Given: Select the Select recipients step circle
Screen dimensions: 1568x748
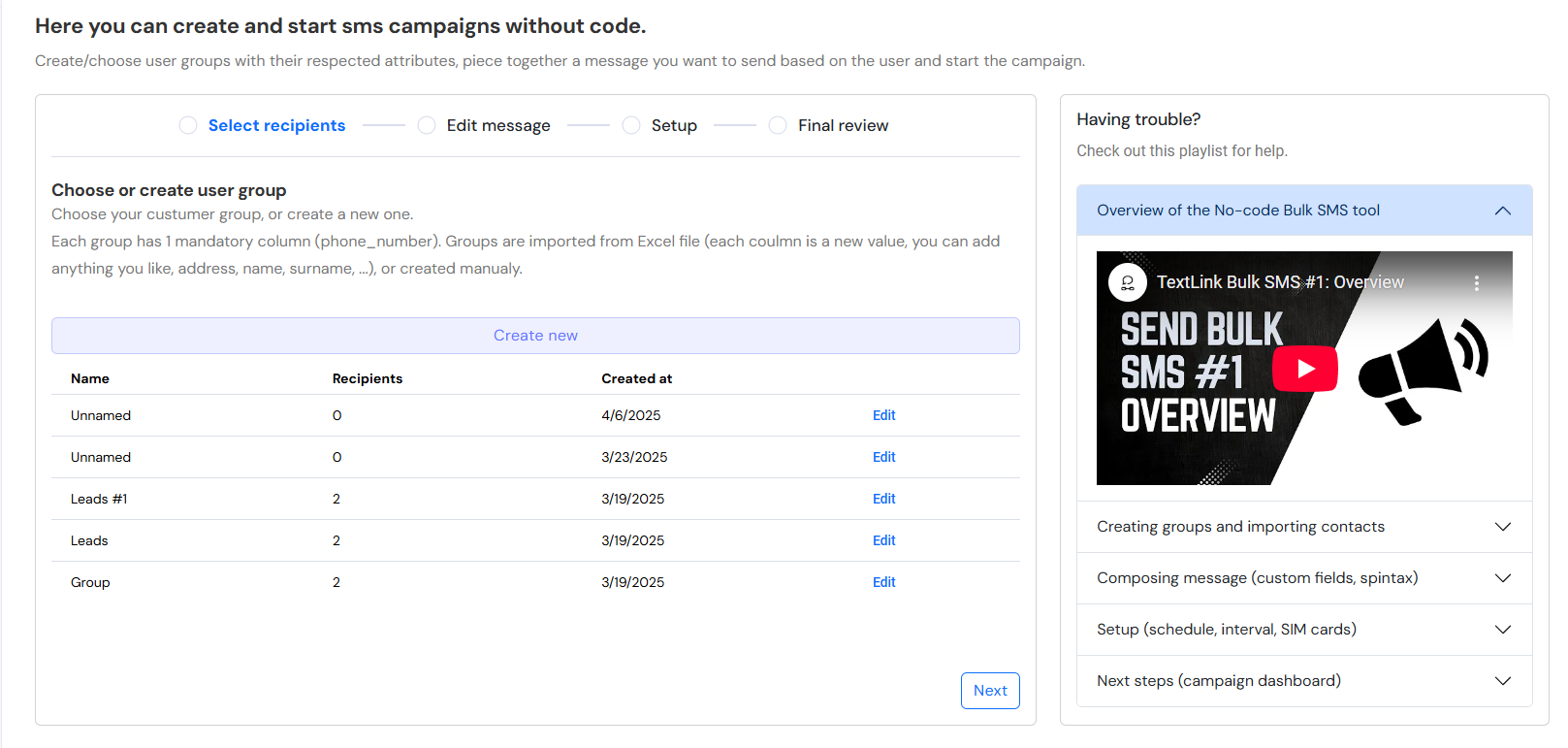Looking at the screenshot, I should 188,126.
